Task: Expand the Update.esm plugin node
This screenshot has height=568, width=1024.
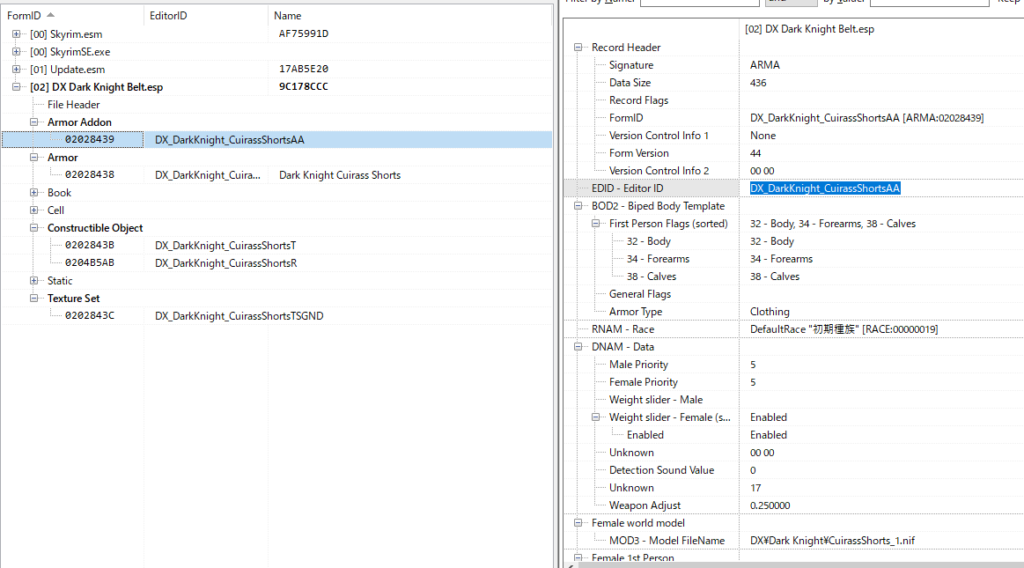Action: (16, 69)
